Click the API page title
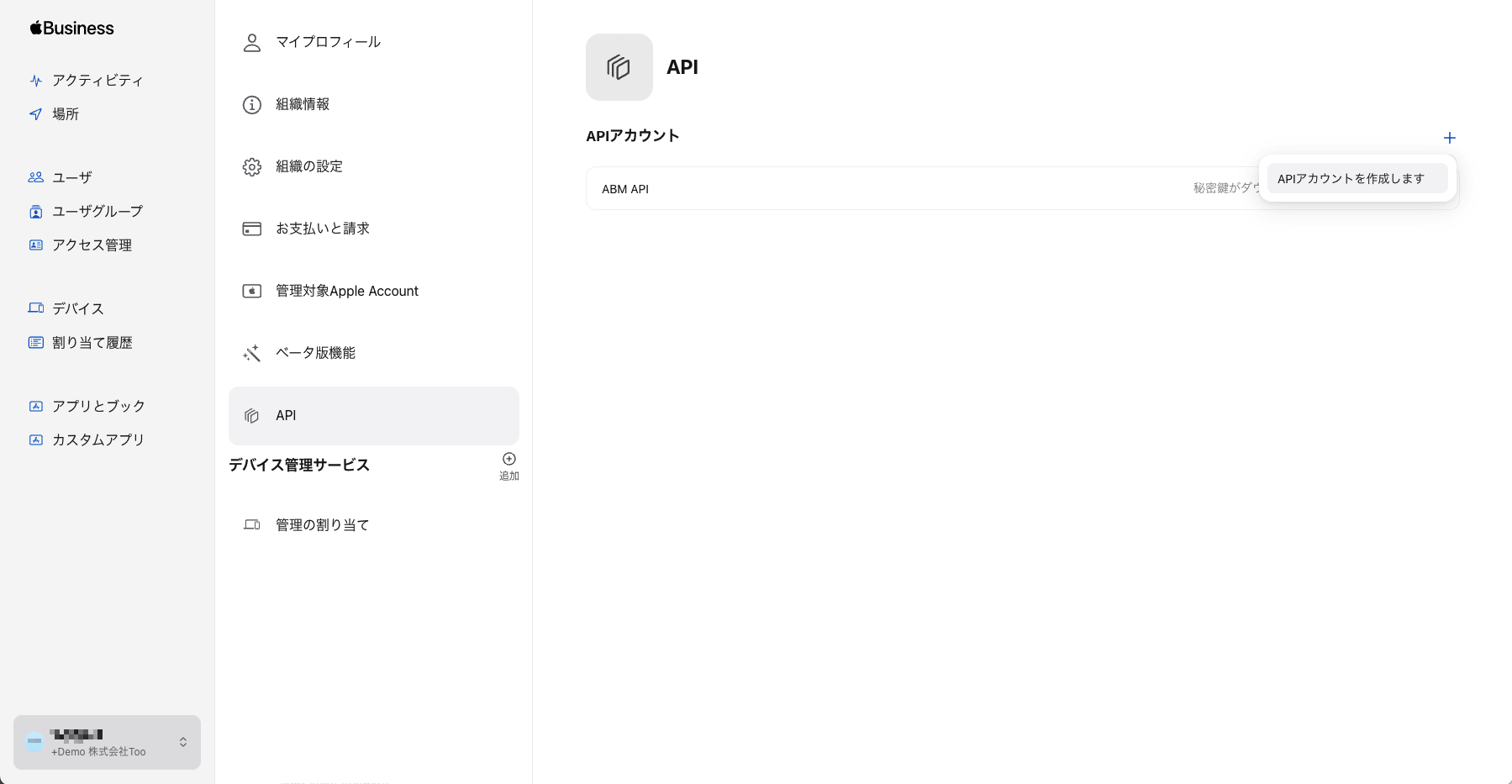The width and height of the screenshot is (1512, 784). 682,67
